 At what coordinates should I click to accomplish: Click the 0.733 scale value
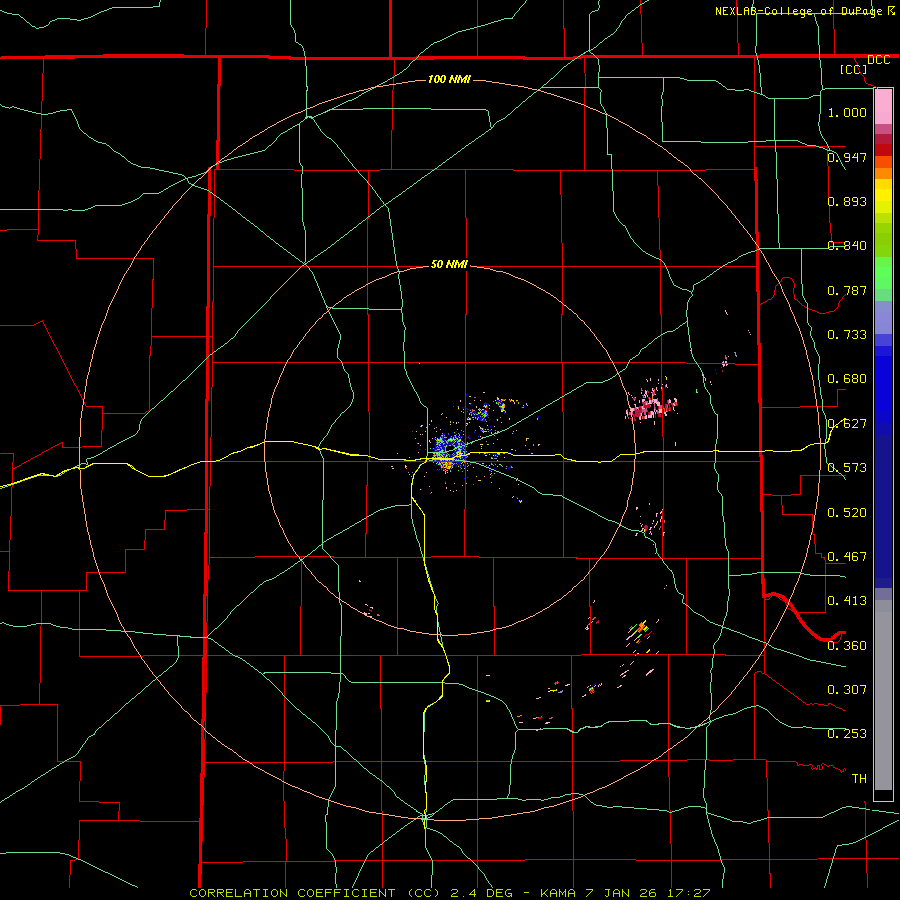[847, 335]
